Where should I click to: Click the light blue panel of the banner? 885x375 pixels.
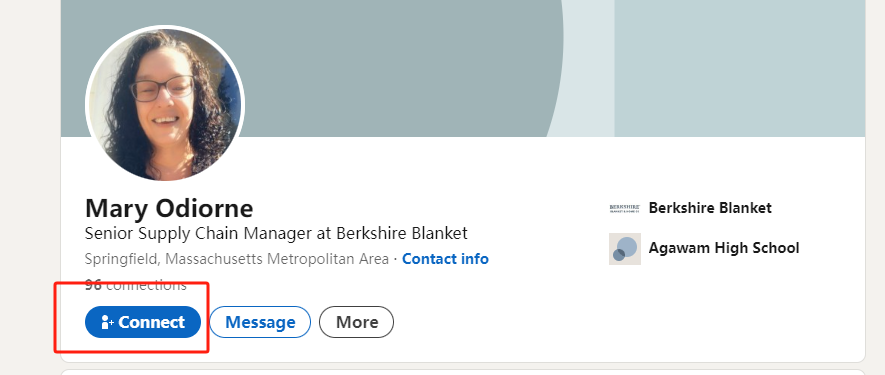coord(739,68)
